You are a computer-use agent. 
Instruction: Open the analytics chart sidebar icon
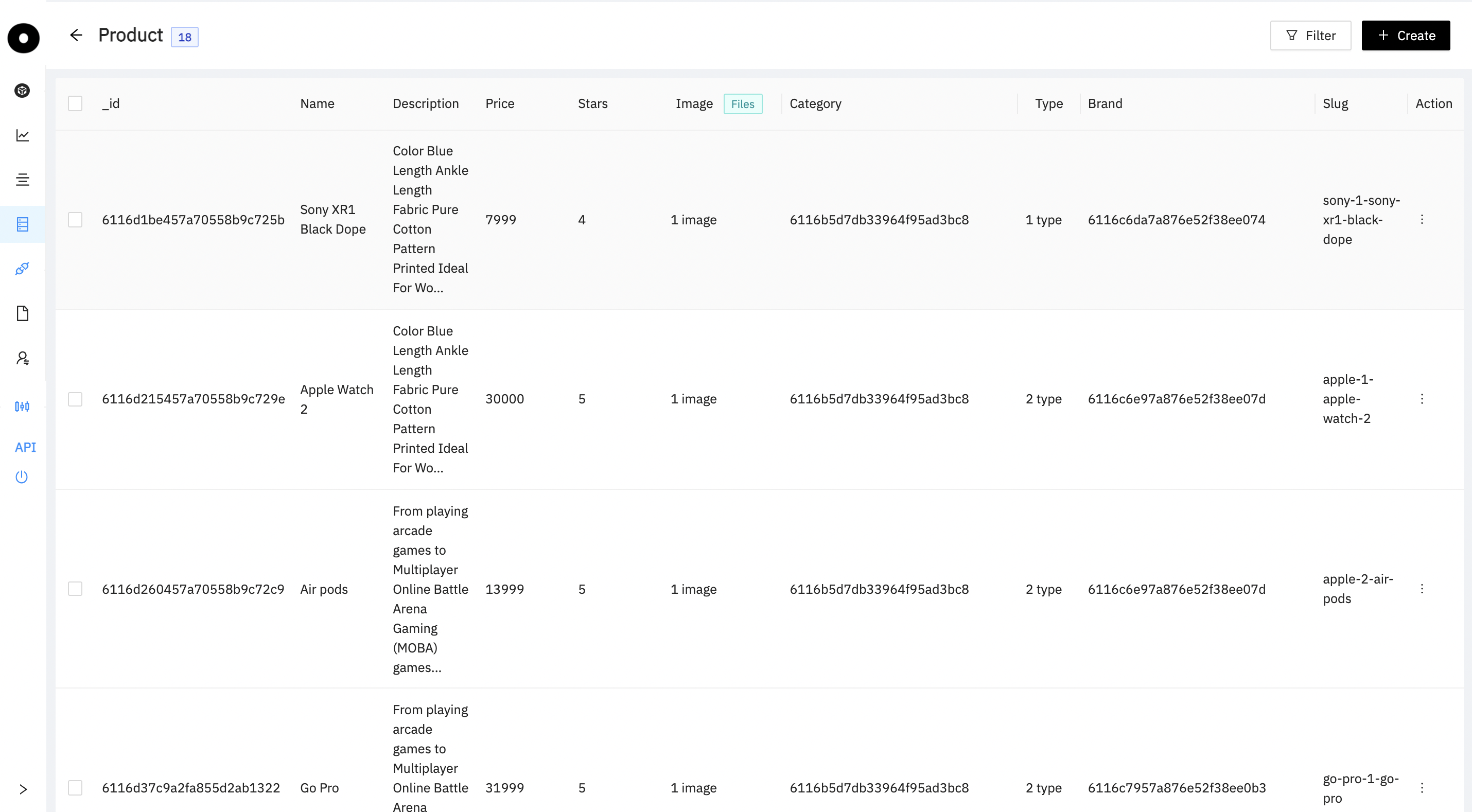click(22, 135)
